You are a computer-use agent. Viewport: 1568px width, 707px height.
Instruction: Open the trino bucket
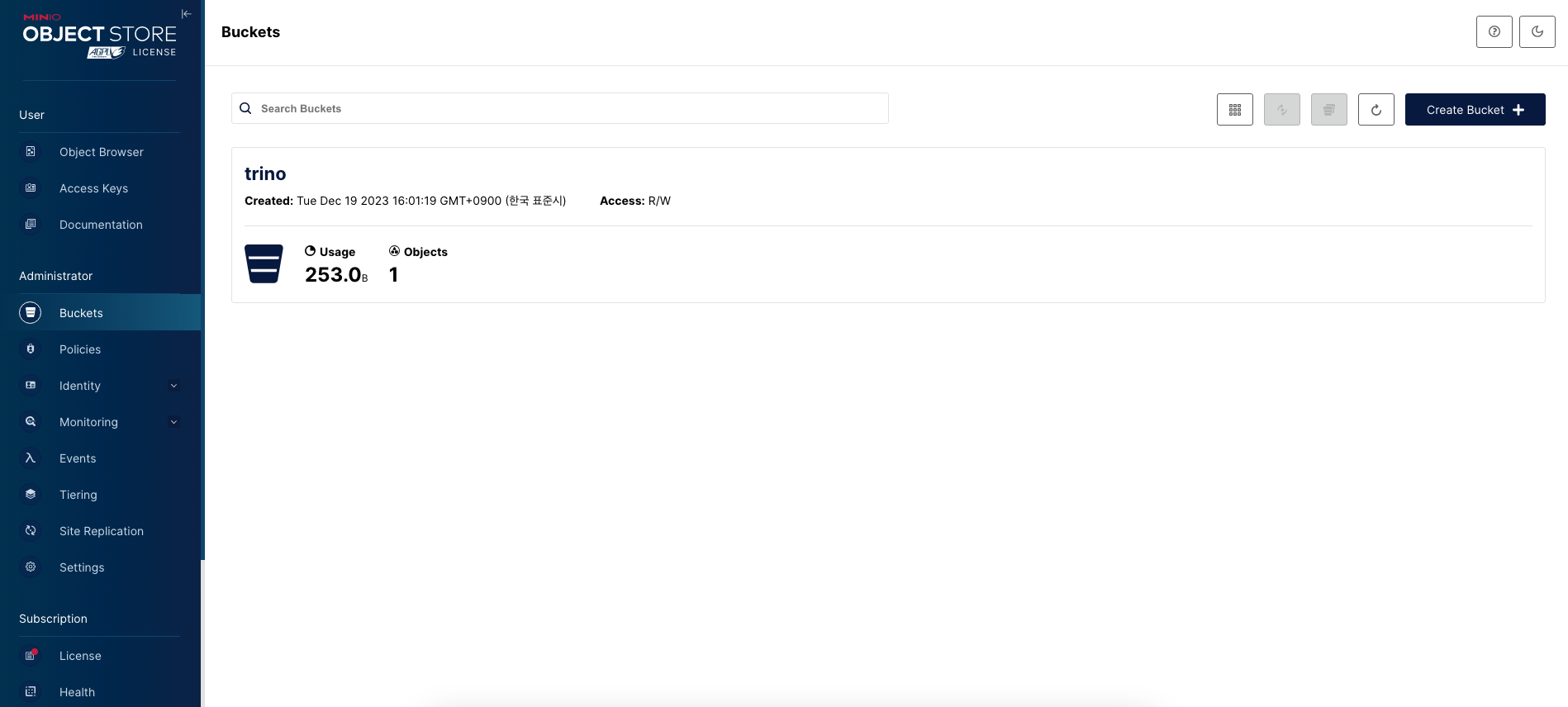tap(265, 173)
